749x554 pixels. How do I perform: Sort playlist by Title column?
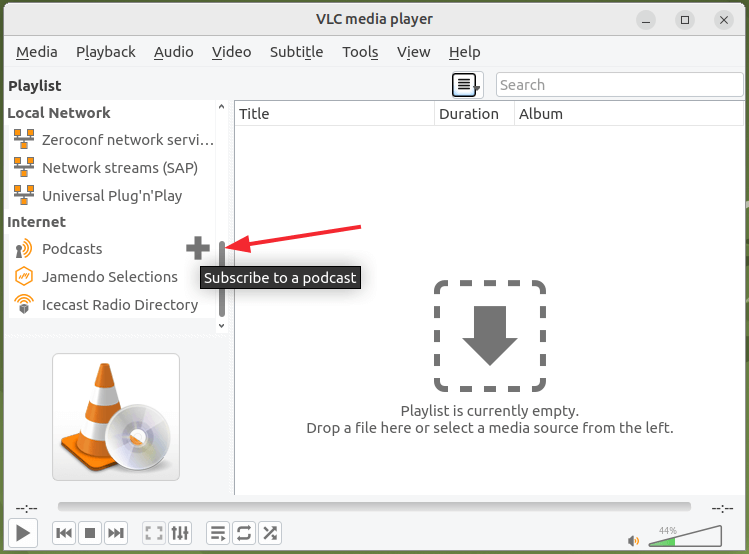point(335,114)
